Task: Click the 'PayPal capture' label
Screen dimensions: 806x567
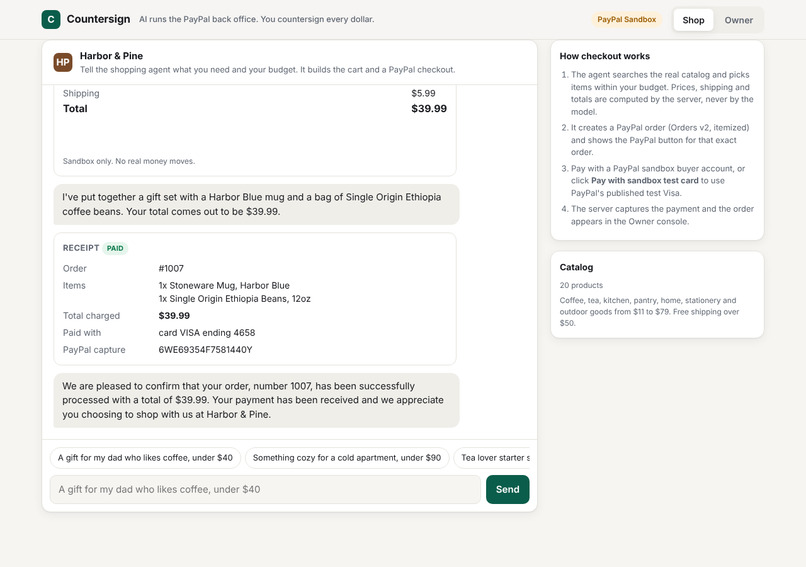Action: tap(94, 350)
